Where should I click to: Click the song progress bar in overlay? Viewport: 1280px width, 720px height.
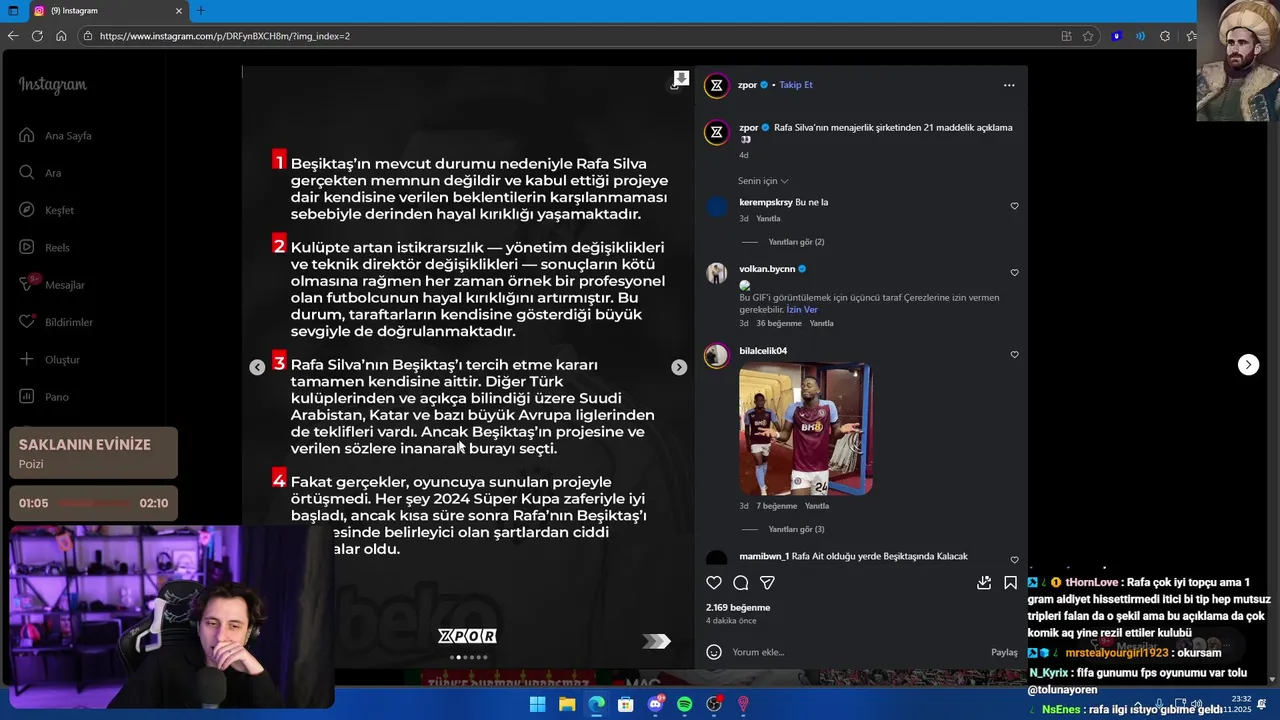[93, 504]
